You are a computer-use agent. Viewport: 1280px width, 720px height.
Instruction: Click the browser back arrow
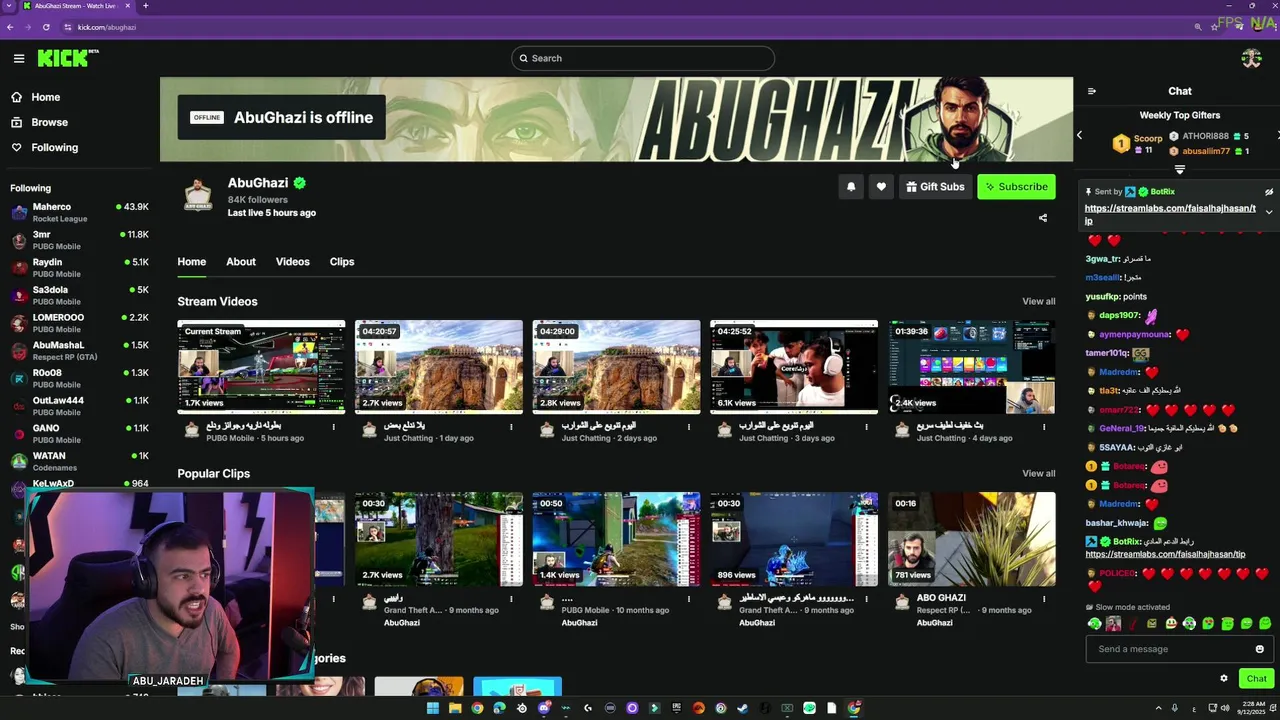pyautogui.click(x=10, y=27)
